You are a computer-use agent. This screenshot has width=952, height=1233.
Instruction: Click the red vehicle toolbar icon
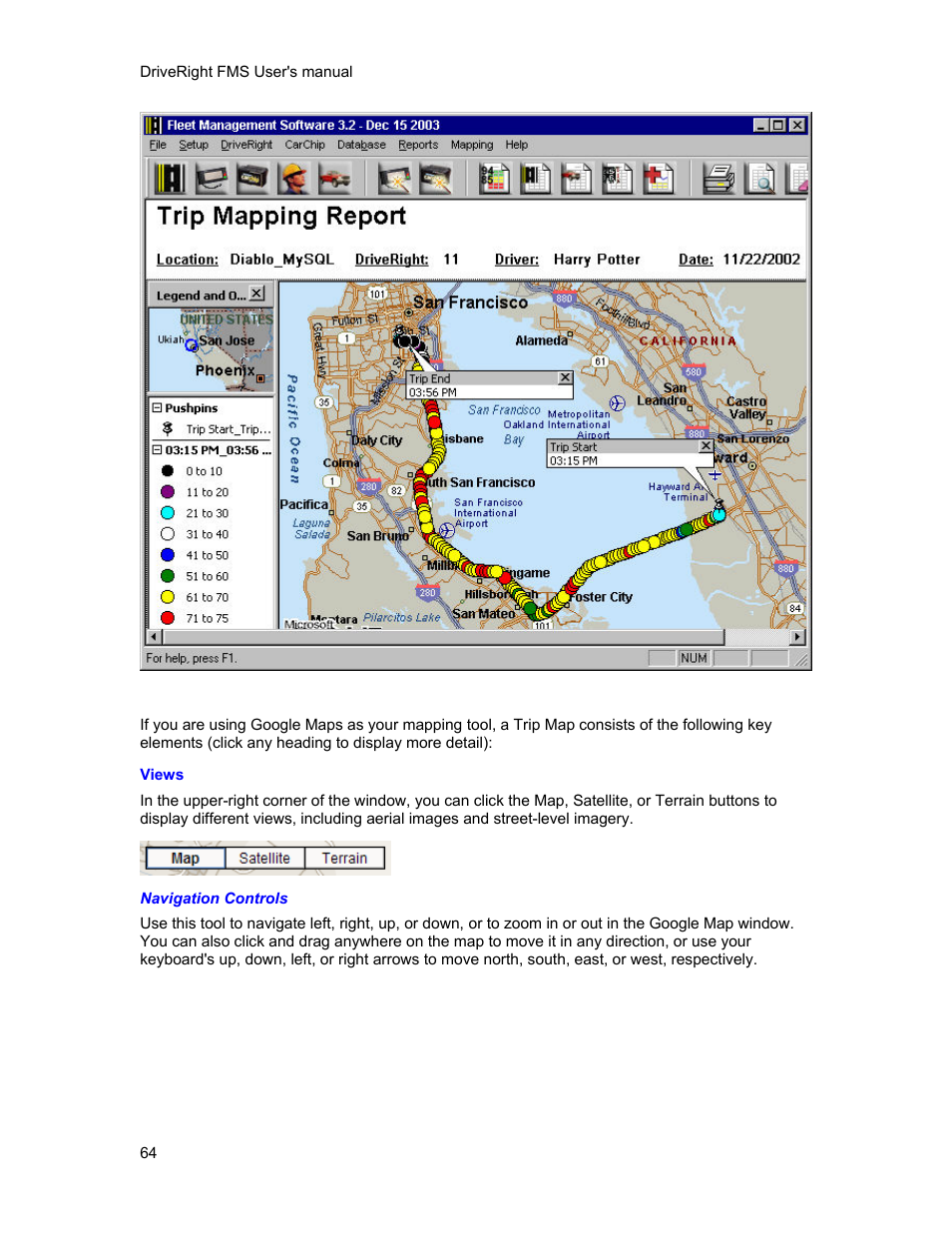tap(334, 178)
